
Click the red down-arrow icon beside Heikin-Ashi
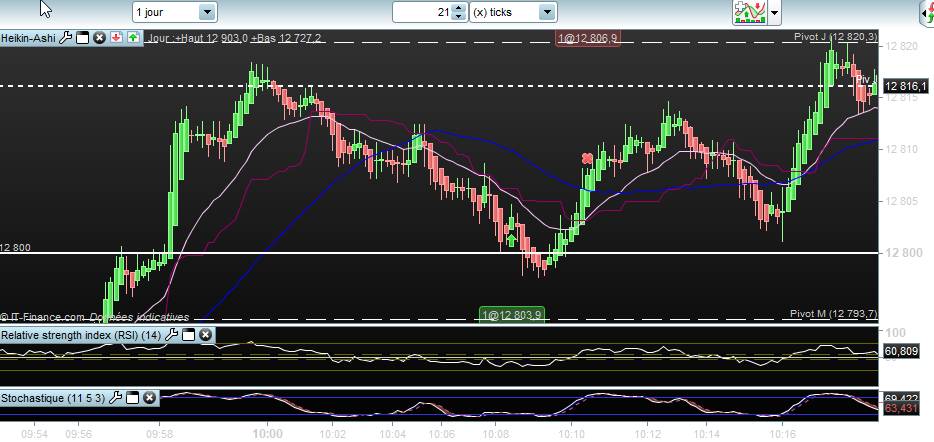click(116, 38)
